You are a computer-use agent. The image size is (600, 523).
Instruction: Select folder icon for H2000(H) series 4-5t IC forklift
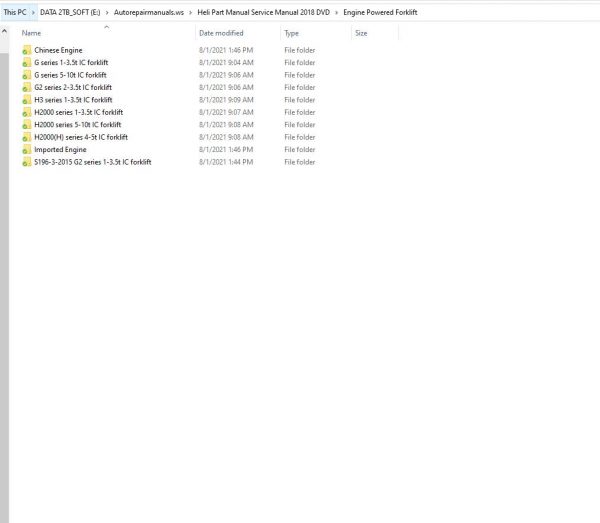[26, 137]
